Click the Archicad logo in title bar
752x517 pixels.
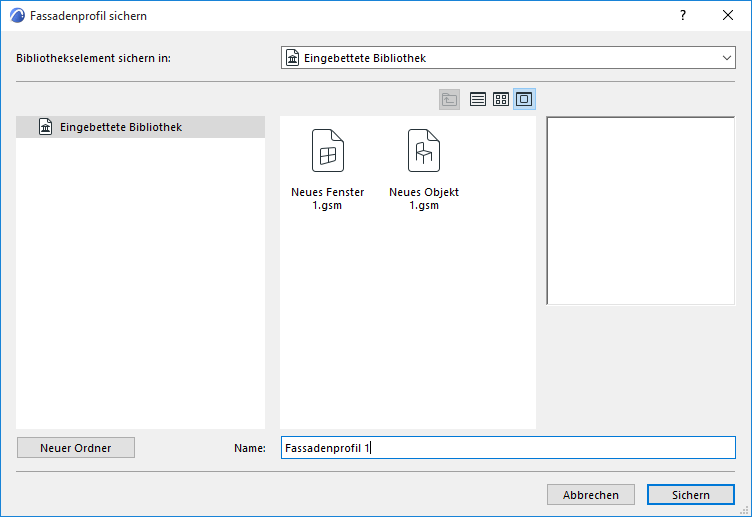(x=17, y=16)
